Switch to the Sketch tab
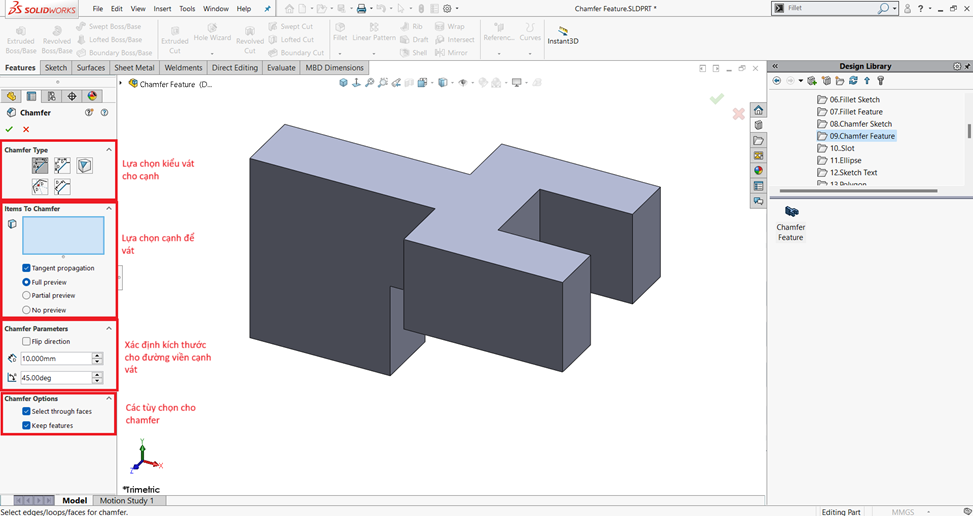 click(56, 68)
